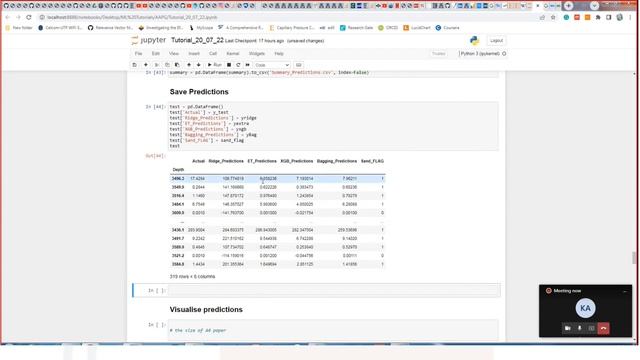
Task: Open the Cell menu
Action: [213, 53]
